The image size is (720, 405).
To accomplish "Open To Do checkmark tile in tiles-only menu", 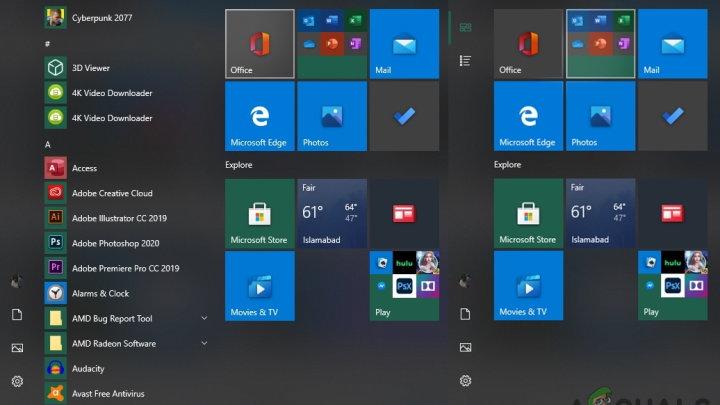I will pos(673,116).
